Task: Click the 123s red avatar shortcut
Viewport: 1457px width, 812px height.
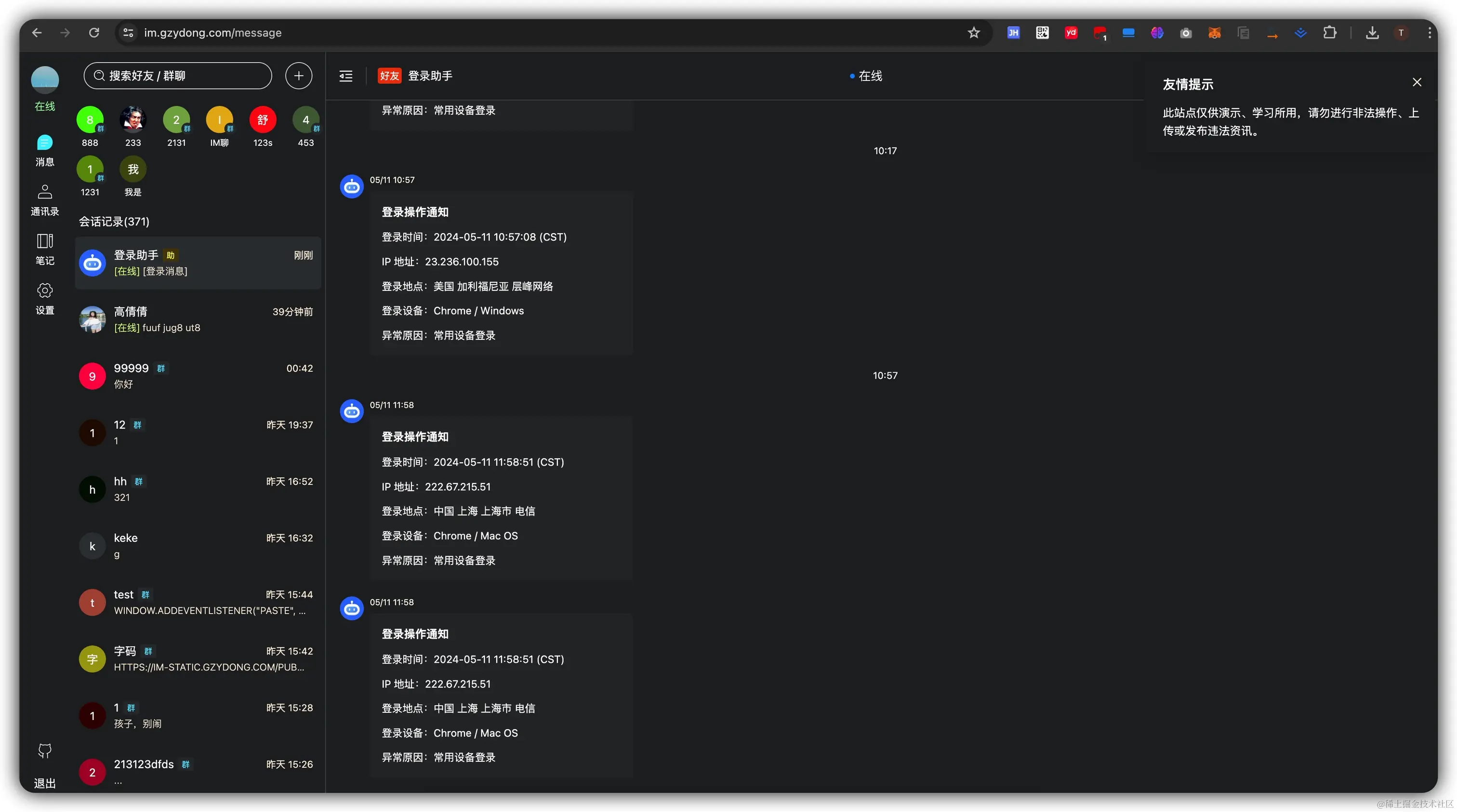Action: click(x=263, y=120)
